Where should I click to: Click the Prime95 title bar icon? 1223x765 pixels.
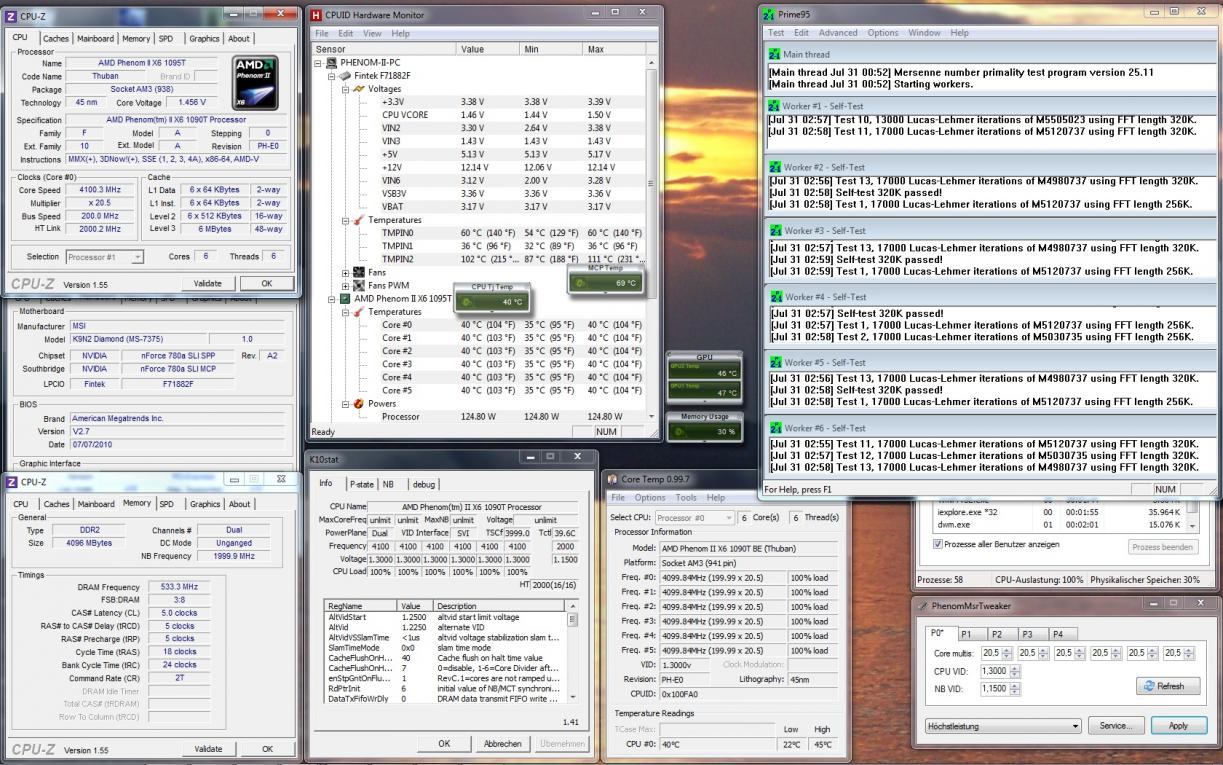[x=768, y=14]
